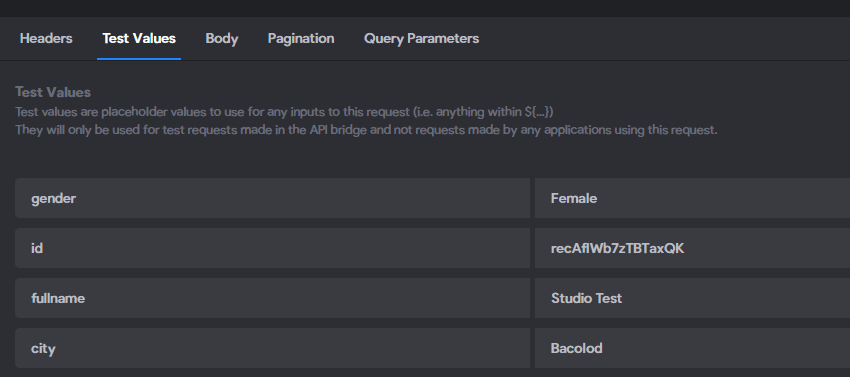Go to the Pagination tab

(x=301, y=39)
